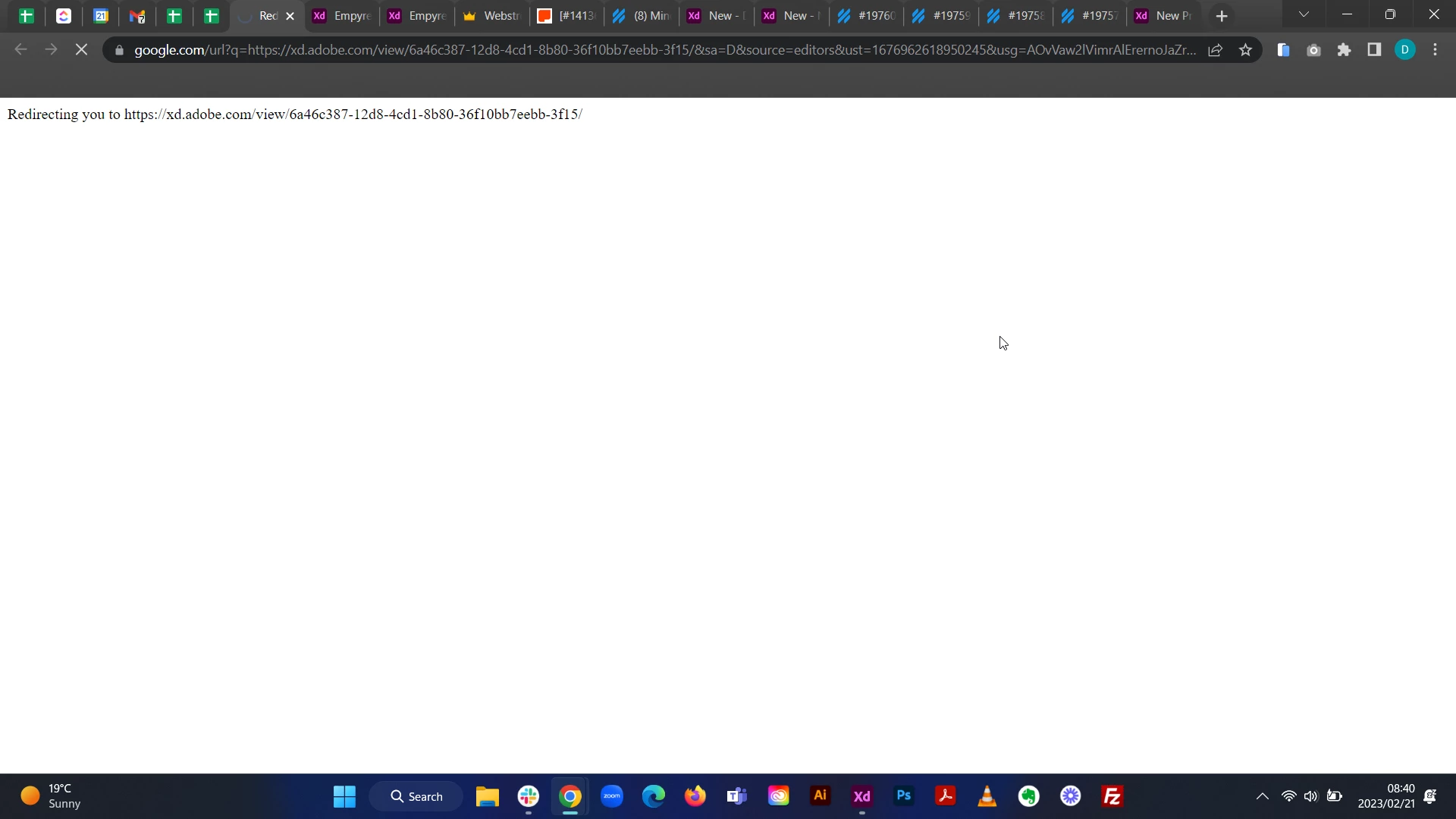This screenshot has width=1456, height=819.
Task: Switch to the Webstr tab
Action: click(491, 16)
